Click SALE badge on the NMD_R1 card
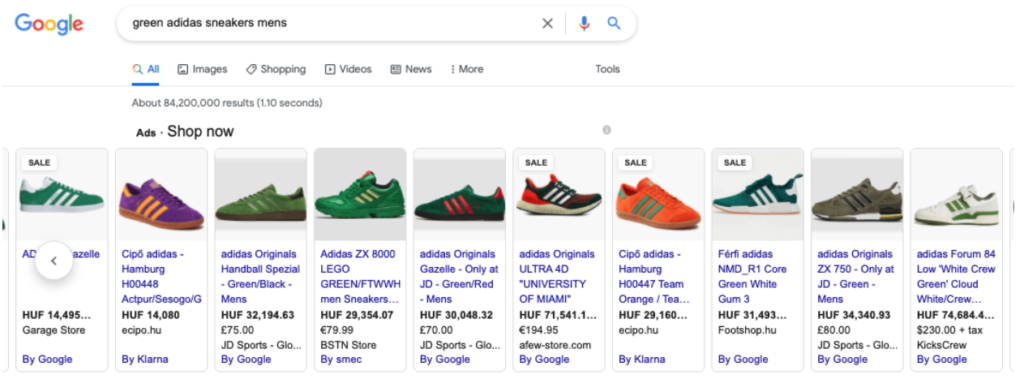Screen dimensions: 1024x379 (735, 163)
